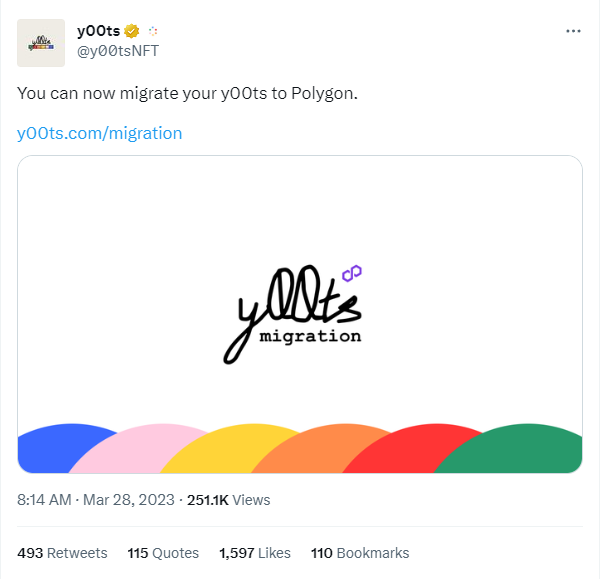
Task: Open the three-dot more options menu
Action: tap(573, 31)
